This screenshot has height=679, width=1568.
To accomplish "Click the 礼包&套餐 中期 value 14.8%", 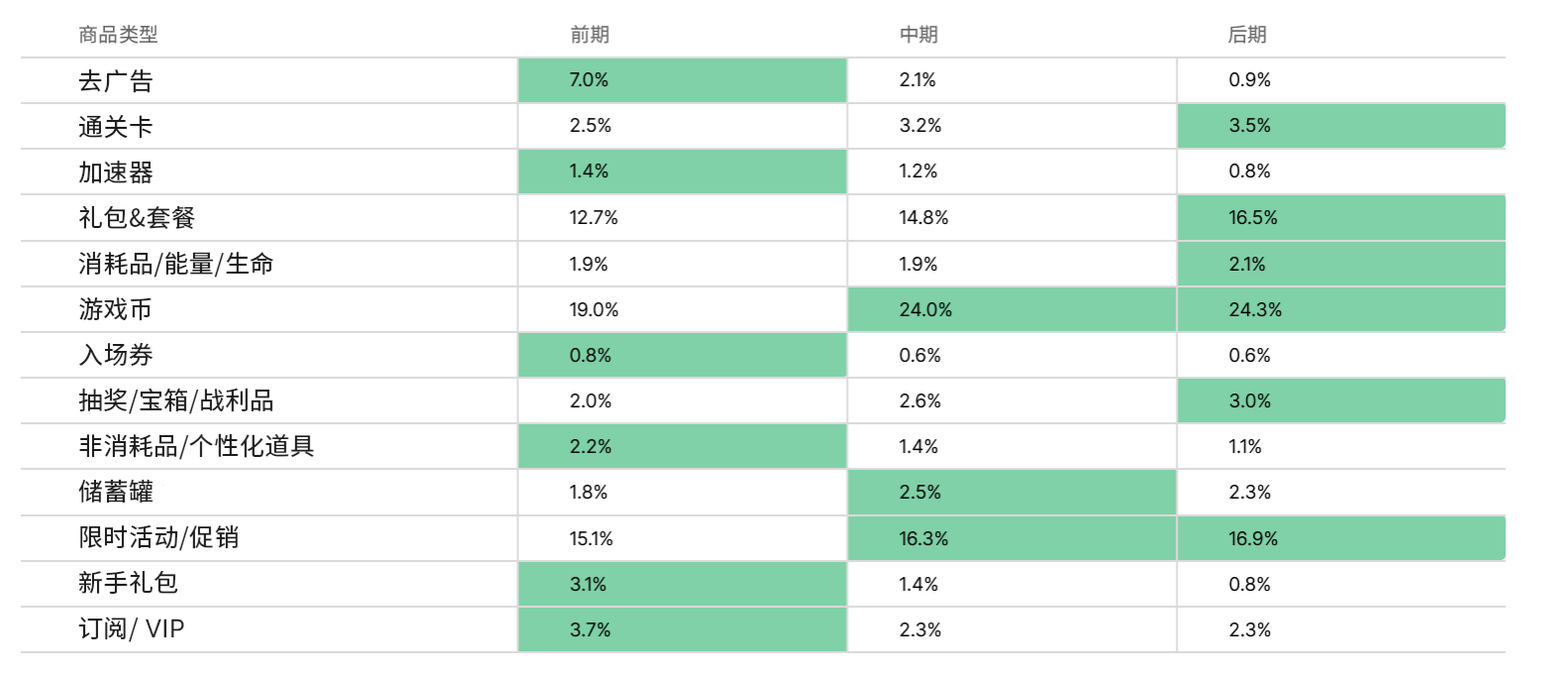I will pyautogui.click(x=924, y=218).
